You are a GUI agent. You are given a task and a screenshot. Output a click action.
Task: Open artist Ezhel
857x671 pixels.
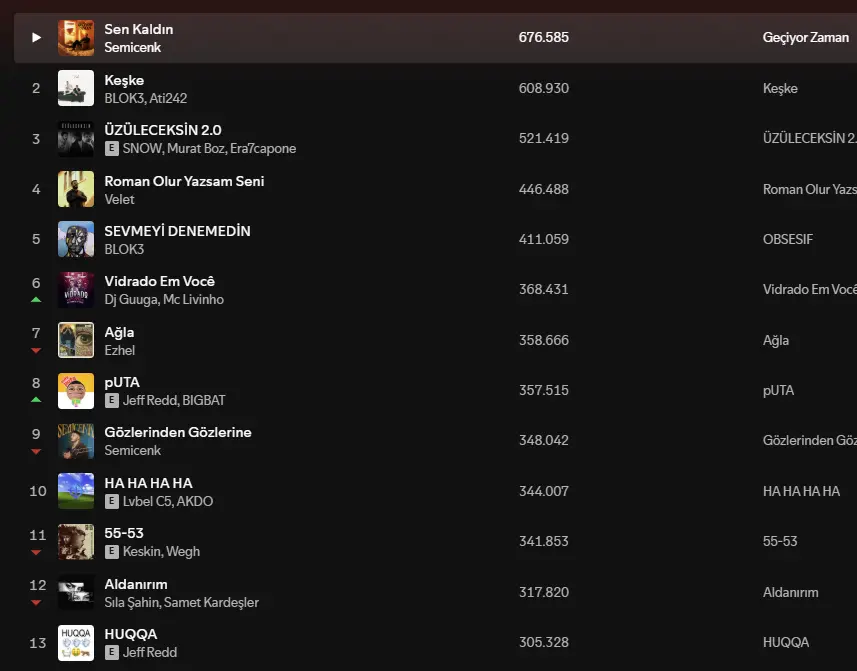[120, 350]
